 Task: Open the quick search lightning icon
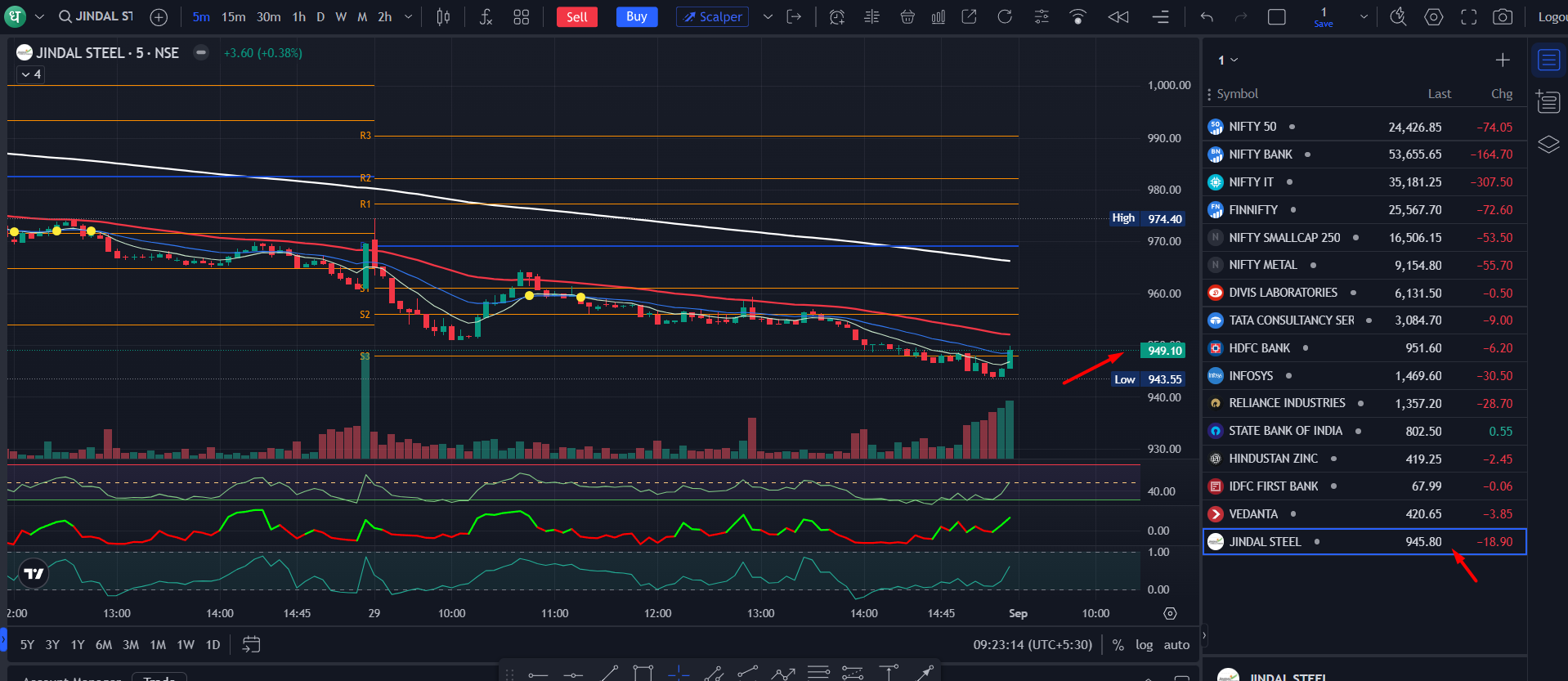[1399, 16]
